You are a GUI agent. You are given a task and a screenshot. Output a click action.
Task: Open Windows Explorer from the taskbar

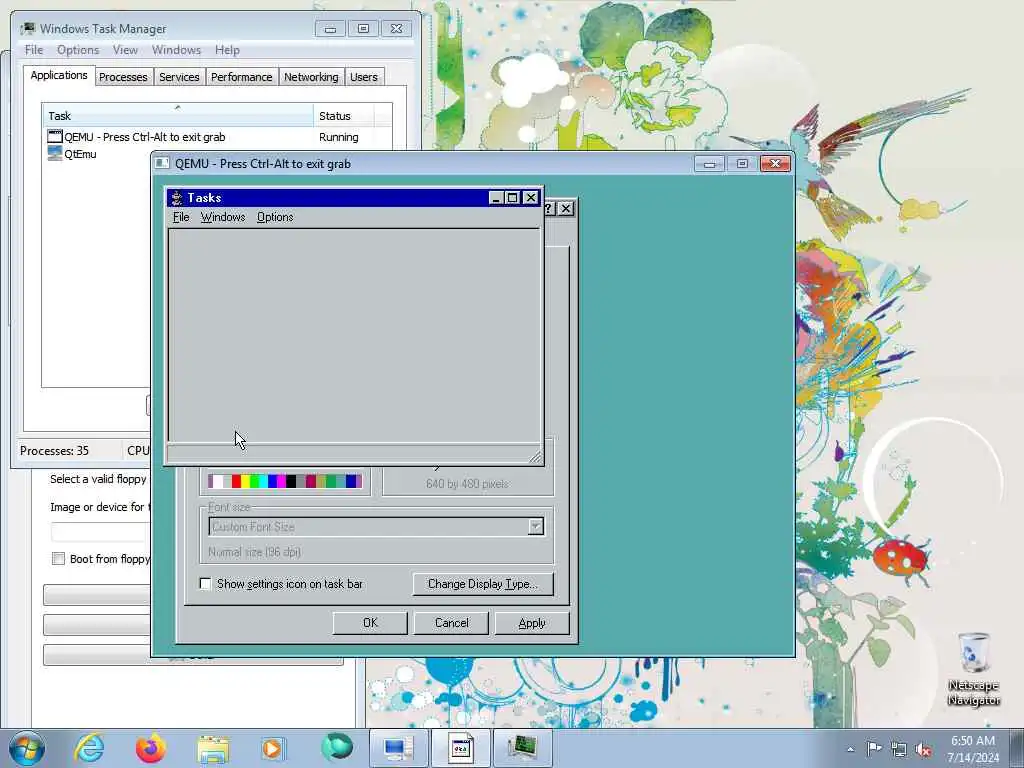(213, 748)
